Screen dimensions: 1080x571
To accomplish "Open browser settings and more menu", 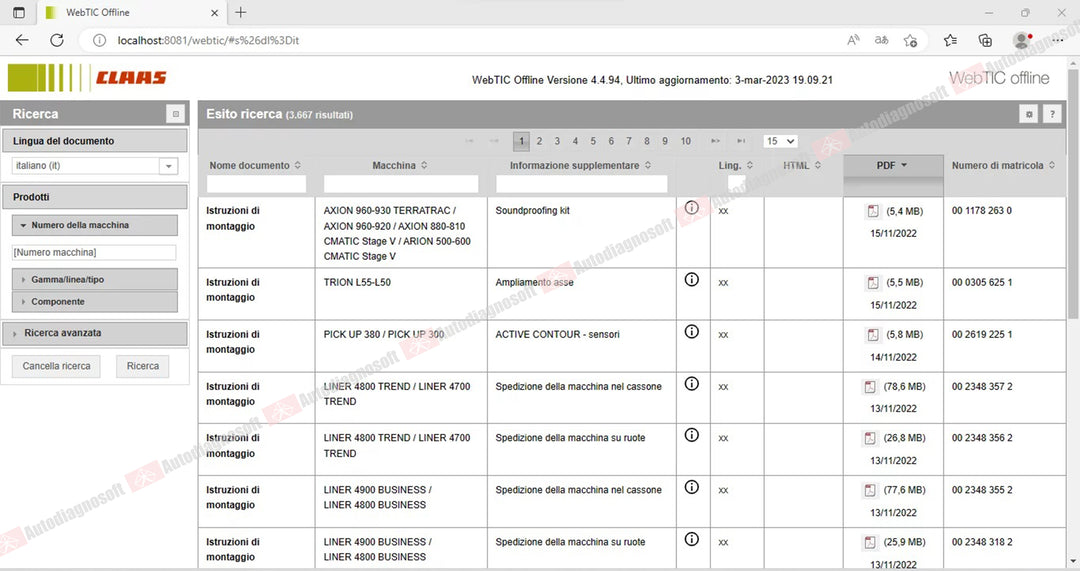I will coord(1058,41).
